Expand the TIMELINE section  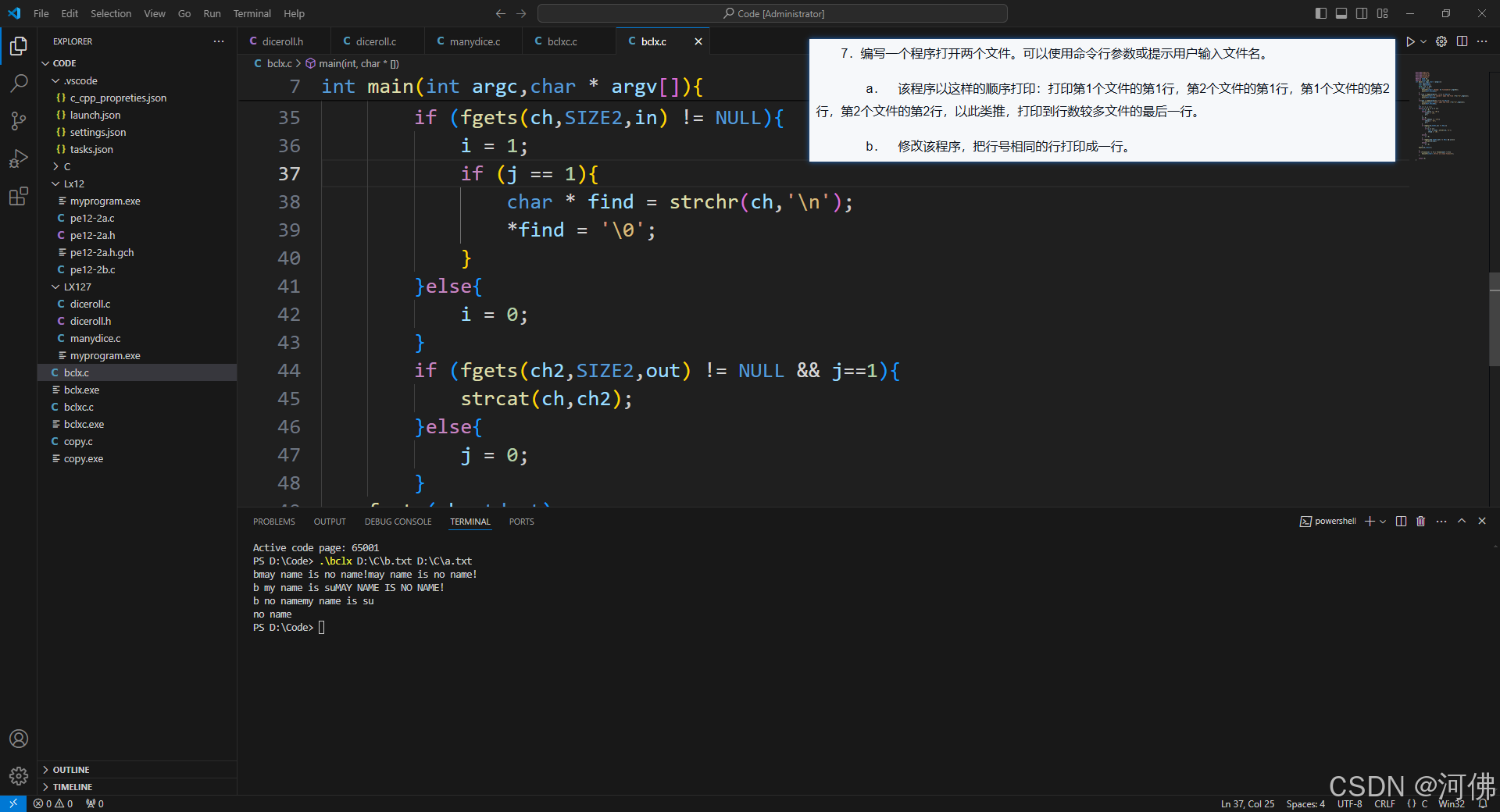click(137, 787)
